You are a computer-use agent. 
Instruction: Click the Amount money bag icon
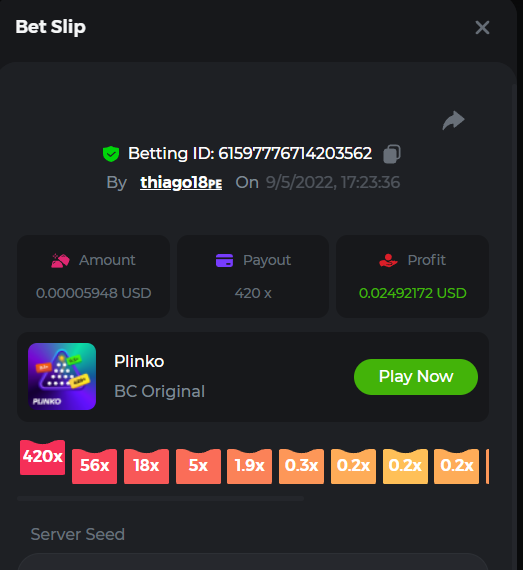[60, 260]
